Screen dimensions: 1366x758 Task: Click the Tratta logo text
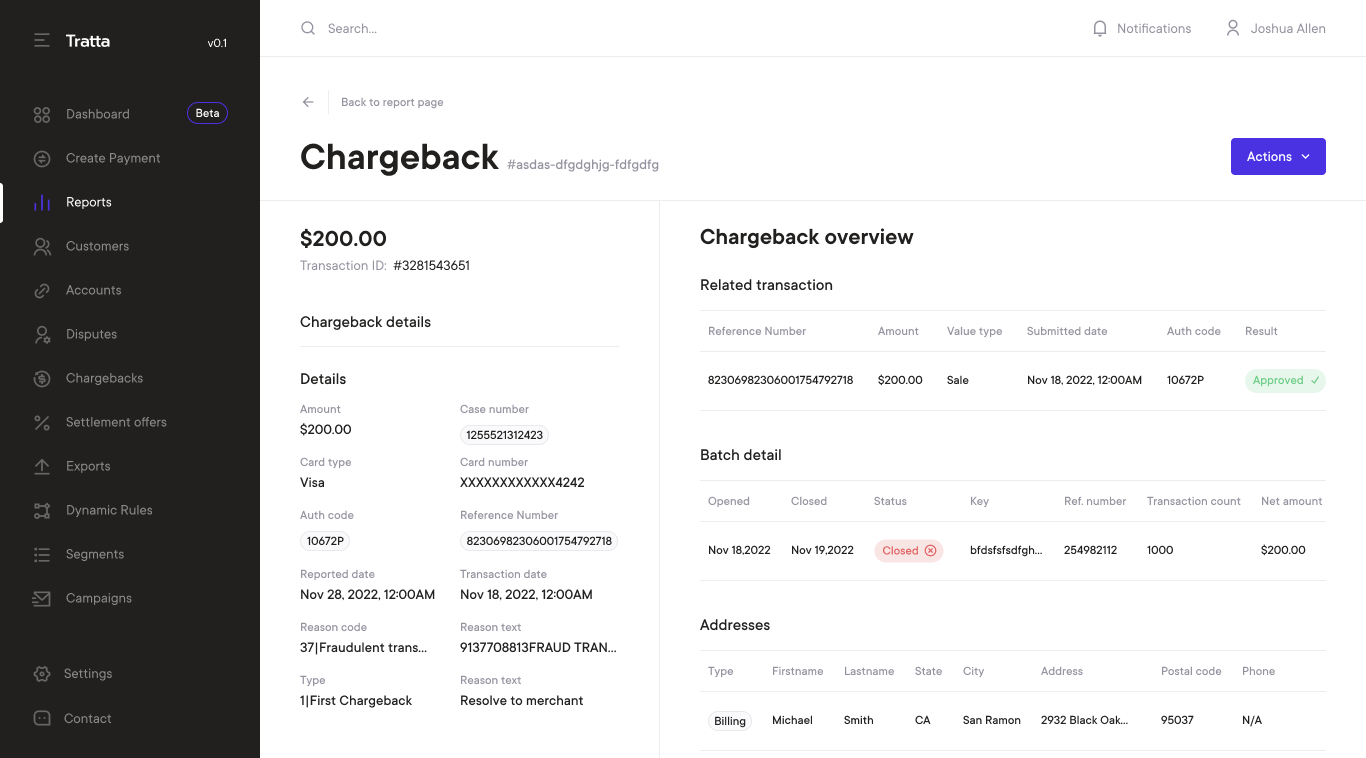(88, 41)
